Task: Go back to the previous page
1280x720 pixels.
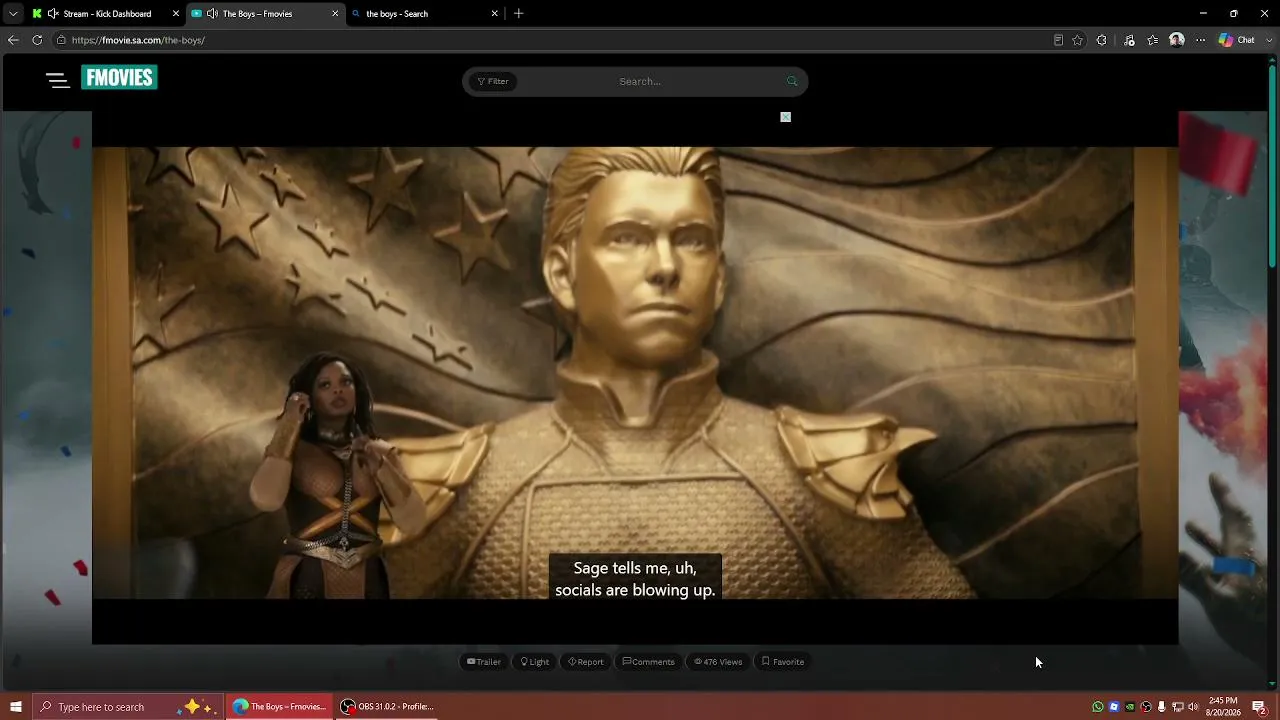Action: tap(13, 40)
